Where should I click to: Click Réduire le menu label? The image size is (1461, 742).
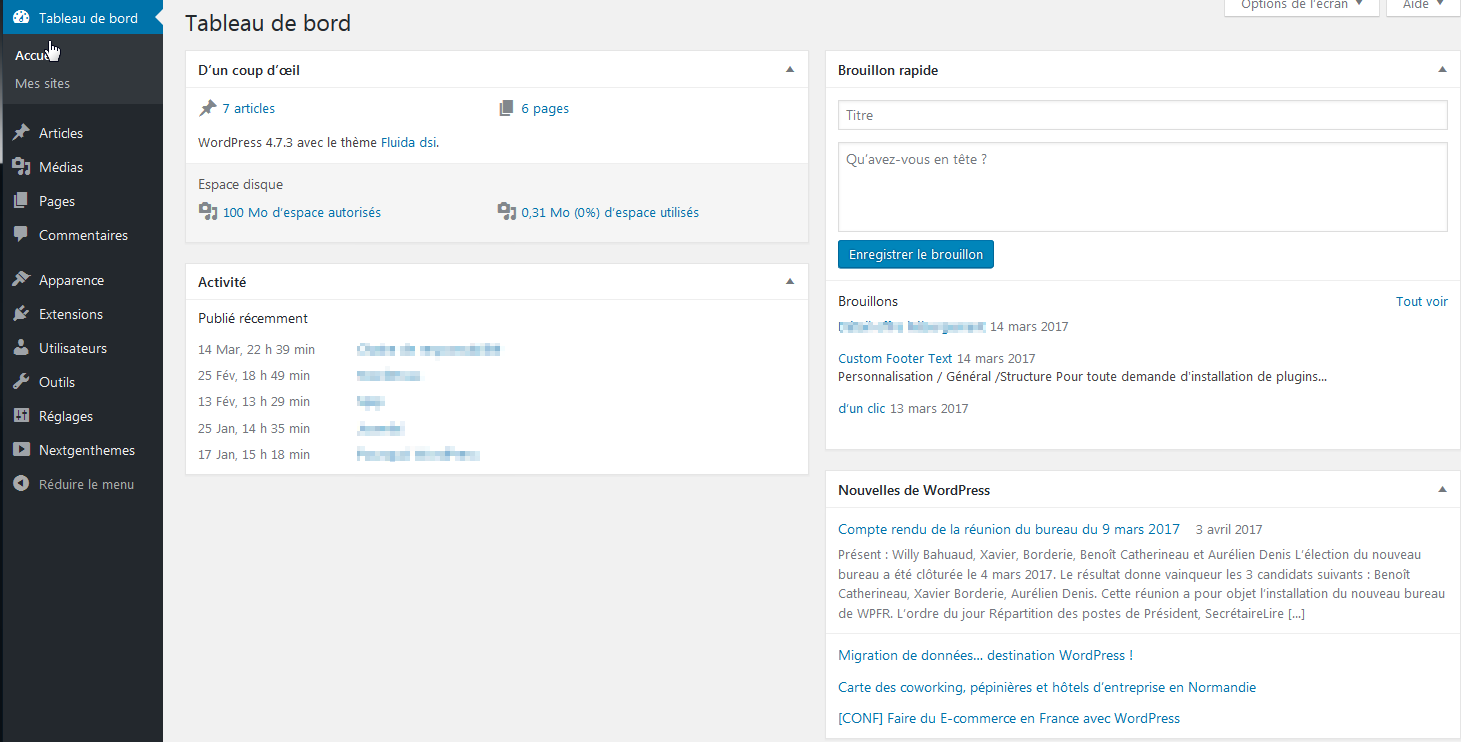(x=86, y=484)
